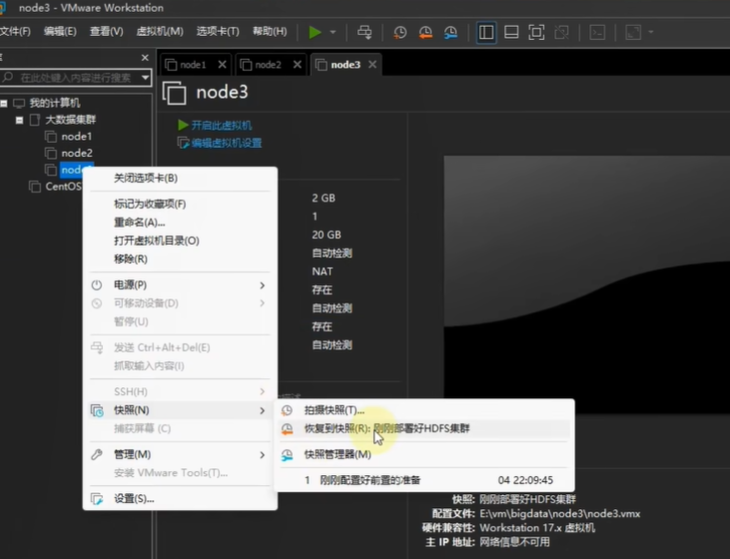Screen dimensions: 730x559
Task: Open the power options dropdown arrow
Action: pos(333,32)
